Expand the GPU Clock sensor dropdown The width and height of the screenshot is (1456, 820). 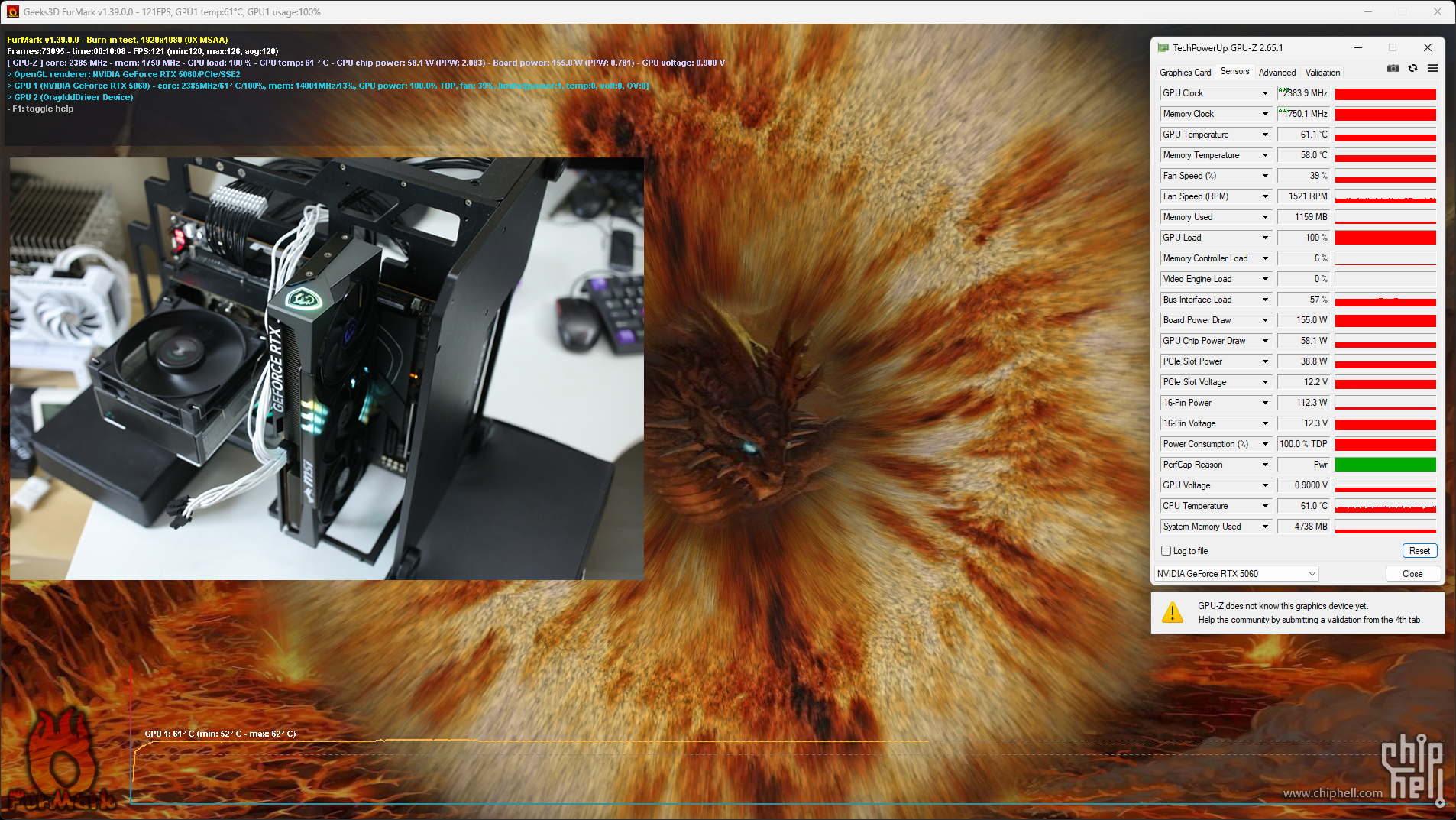tap(1265, 93)
